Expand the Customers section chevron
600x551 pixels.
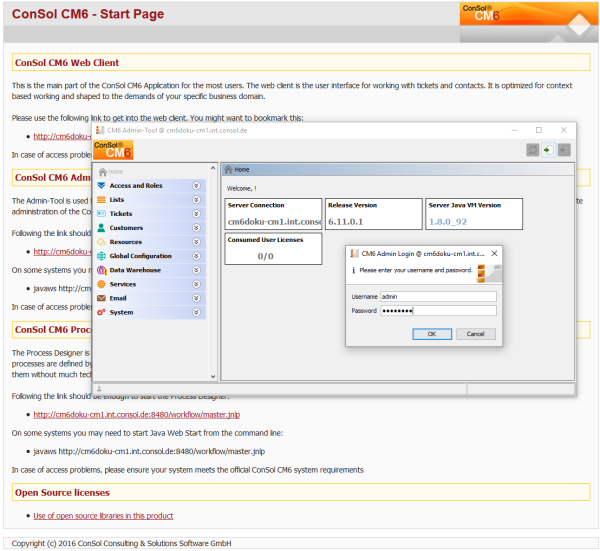pos(196,228)
